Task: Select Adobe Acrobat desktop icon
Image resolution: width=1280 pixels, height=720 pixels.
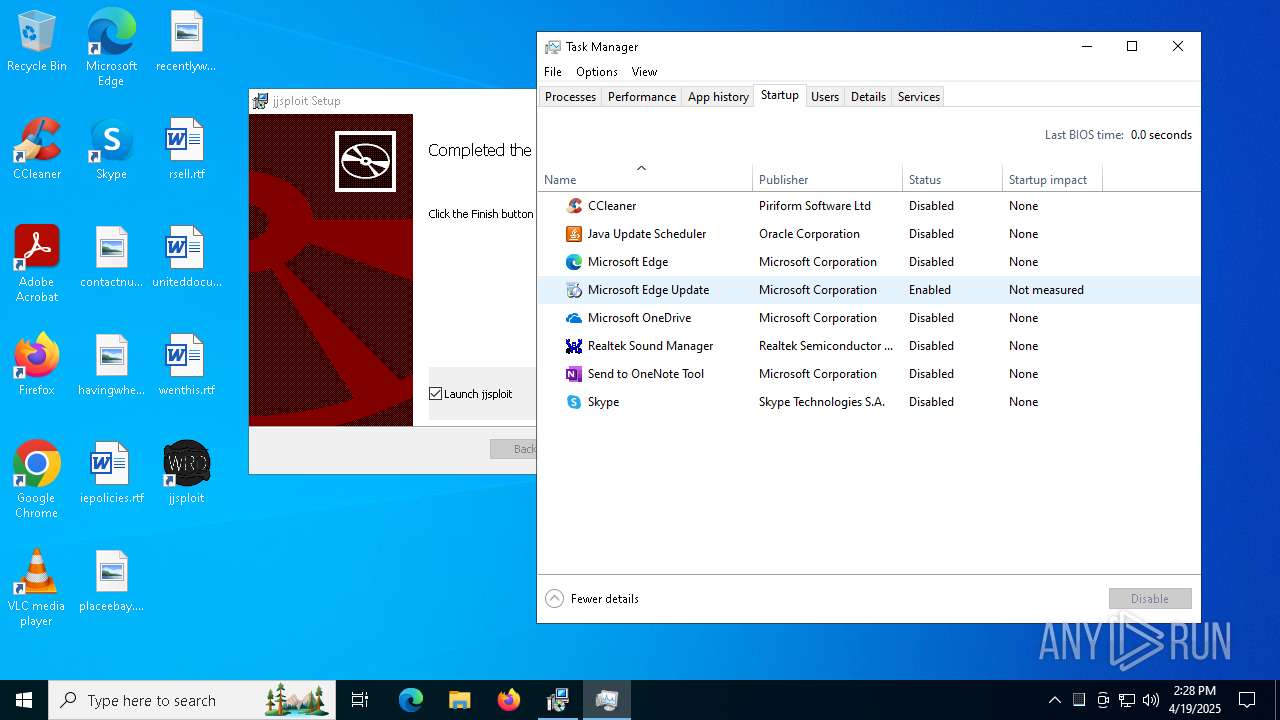Action: pos(37,264)
